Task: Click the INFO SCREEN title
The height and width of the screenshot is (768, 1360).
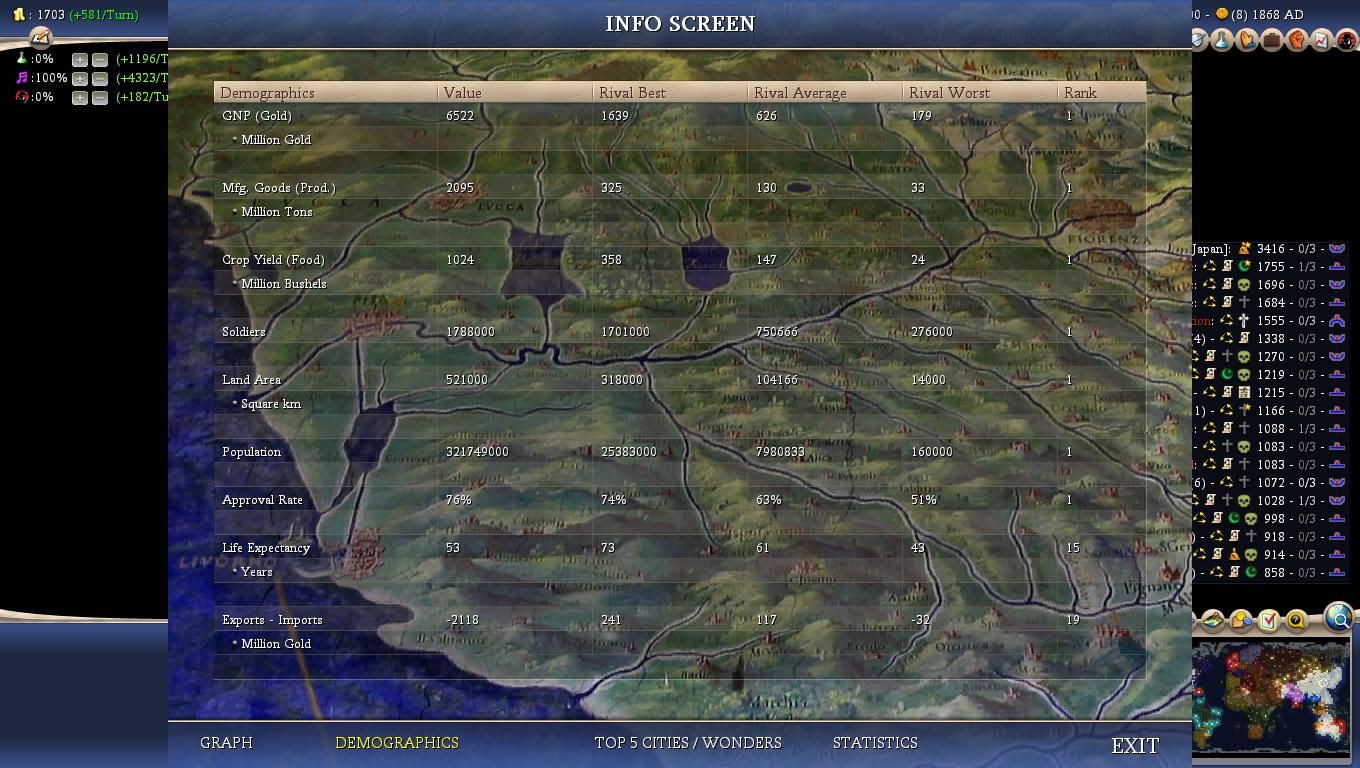Action: tap(680, 24)
